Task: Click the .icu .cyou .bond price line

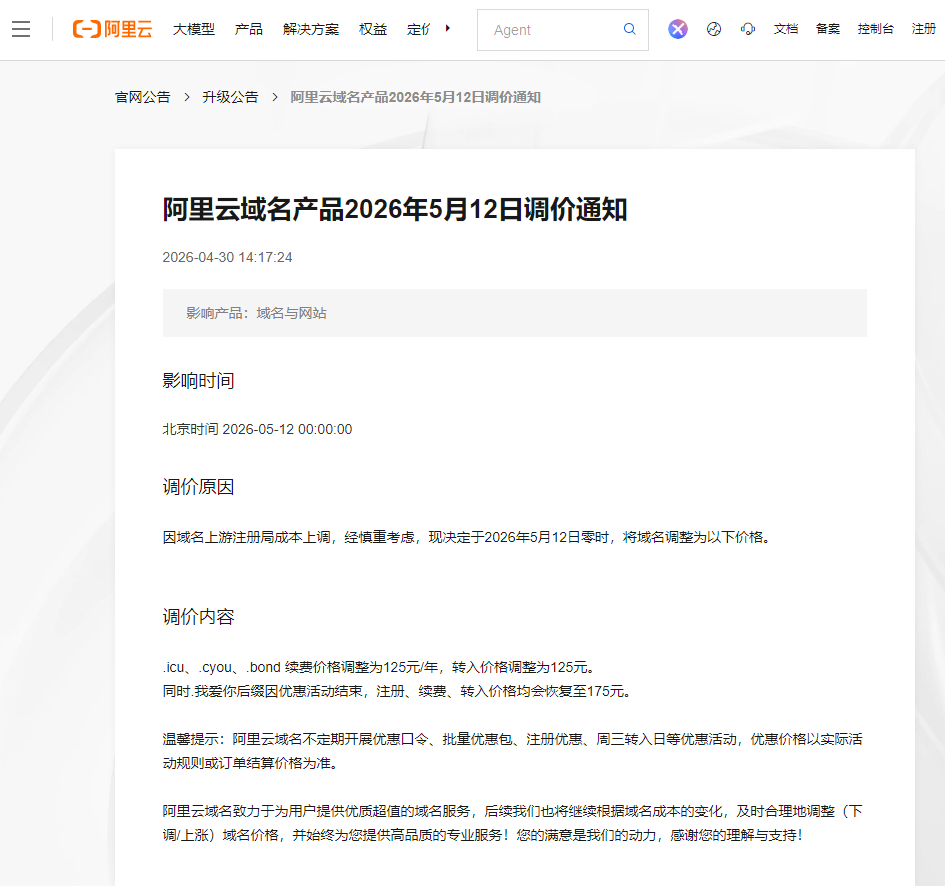Action: 380,667
